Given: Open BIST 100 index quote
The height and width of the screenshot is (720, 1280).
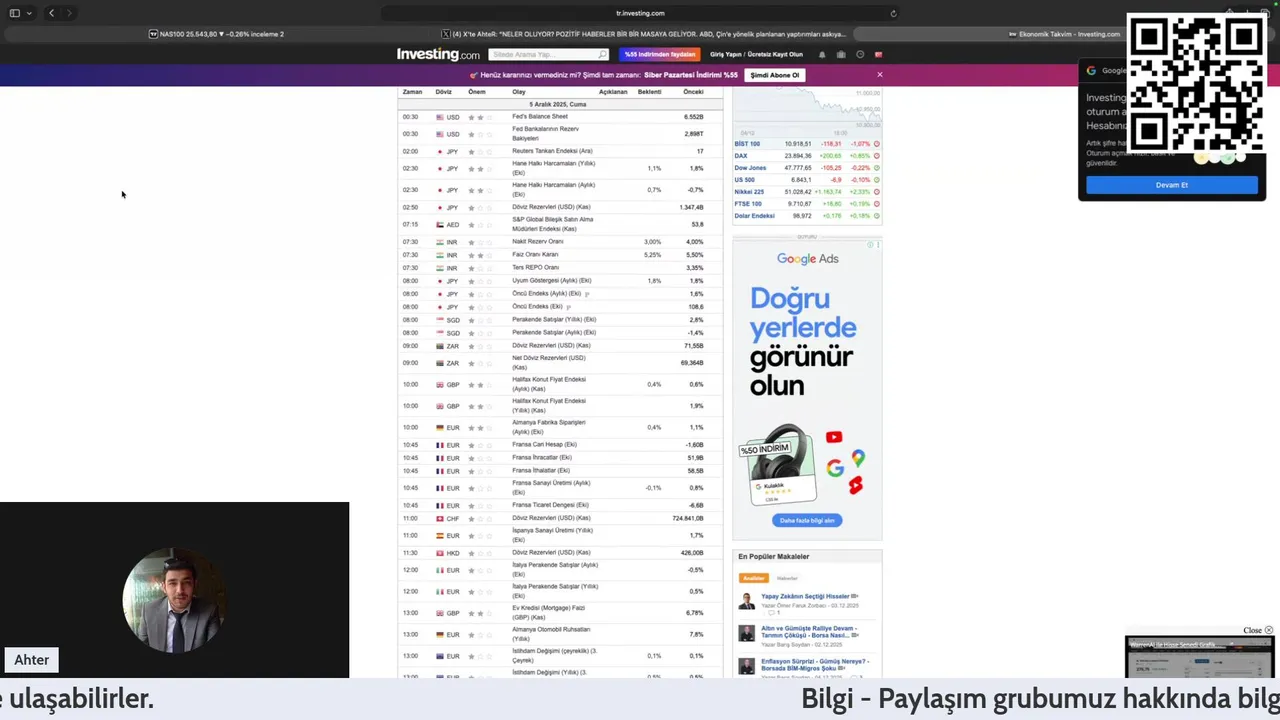Looking at the screenshot, I should pos(747,144).
